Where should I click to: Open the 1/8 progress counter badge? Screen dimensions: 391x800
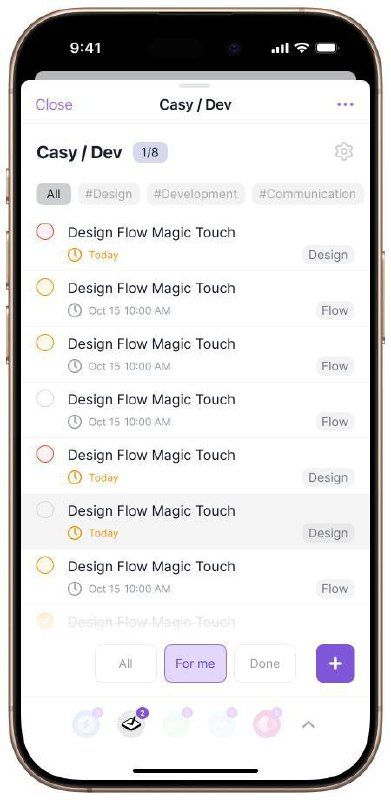coord(150,153)
